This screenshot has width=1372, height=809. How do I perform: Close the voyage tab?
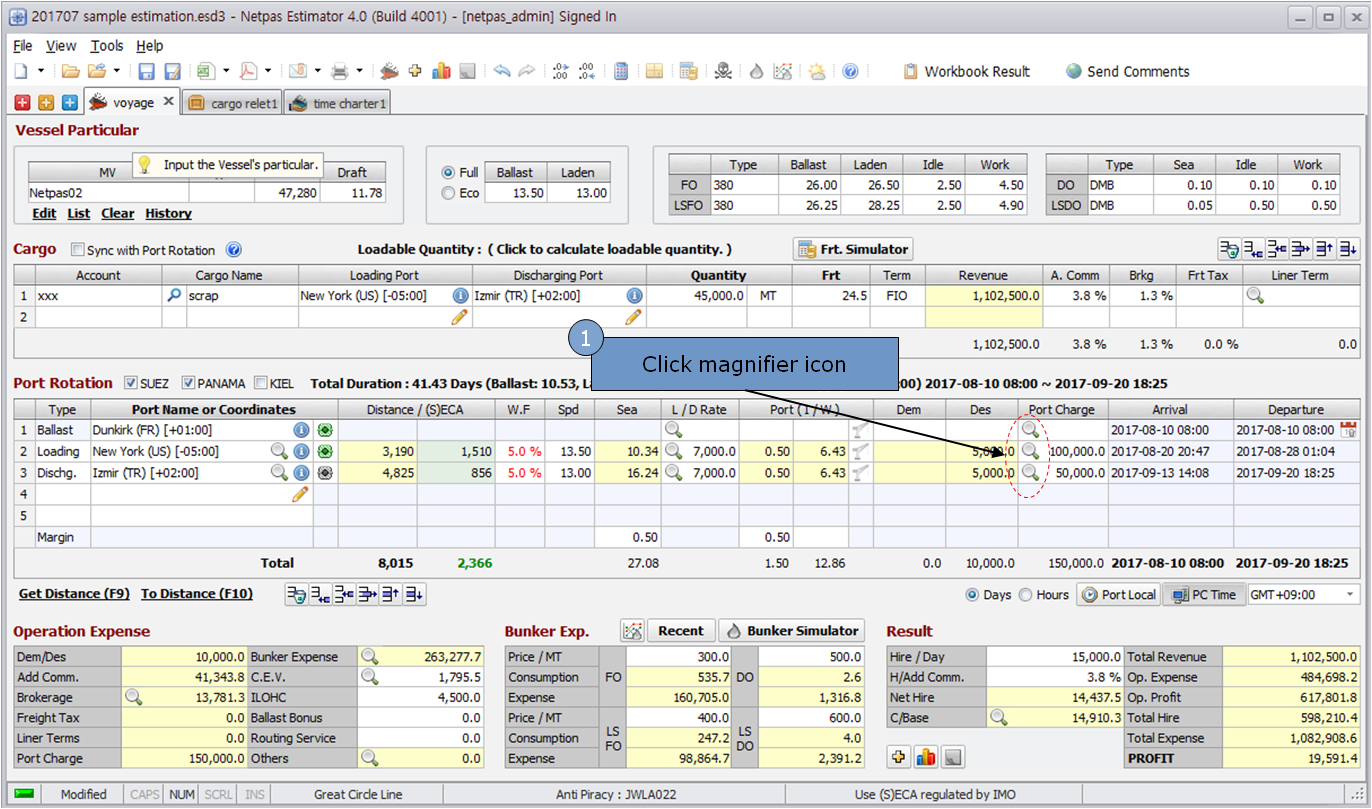coord(168,101)
